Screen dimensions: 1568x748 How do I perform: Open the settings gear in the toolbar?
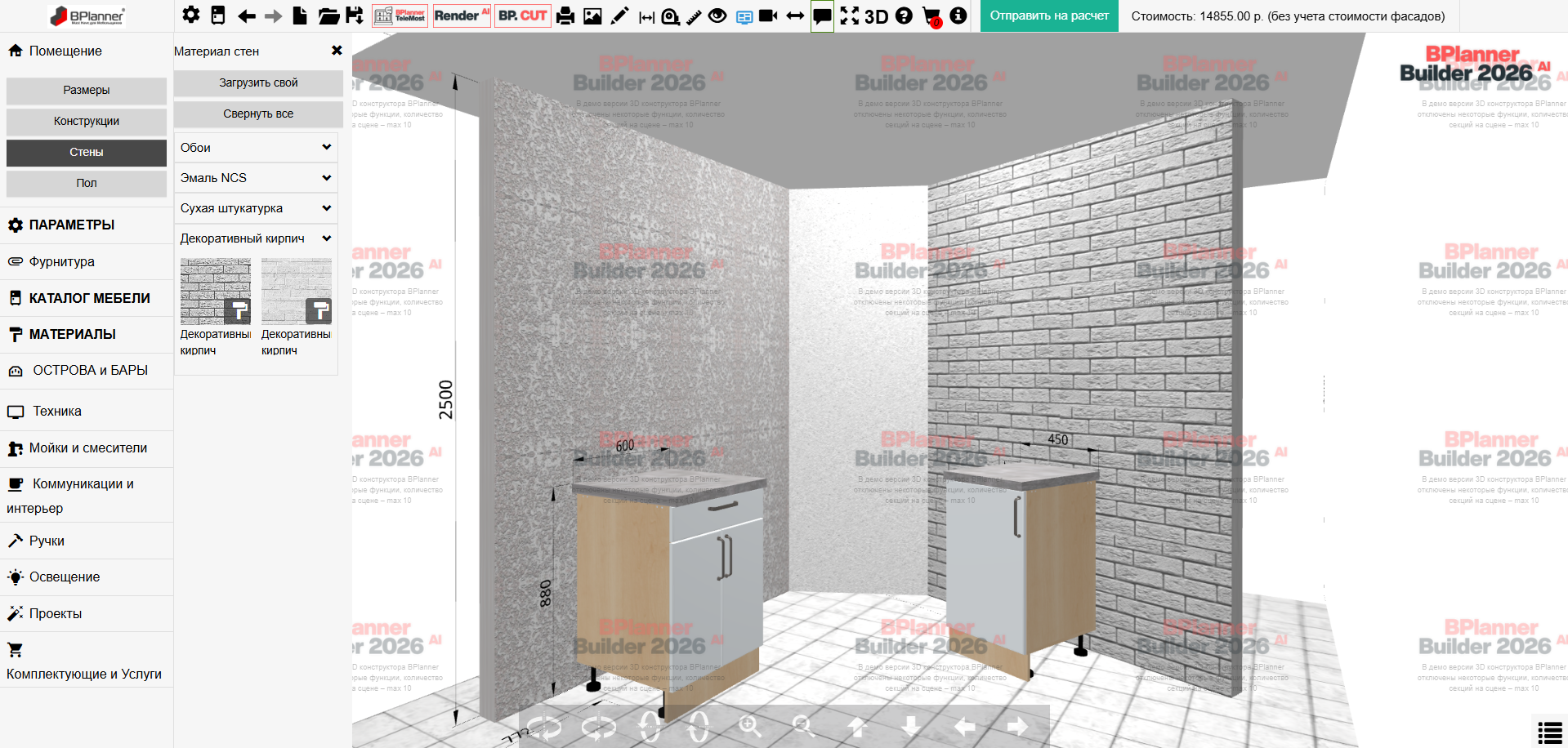pos(190,15)
